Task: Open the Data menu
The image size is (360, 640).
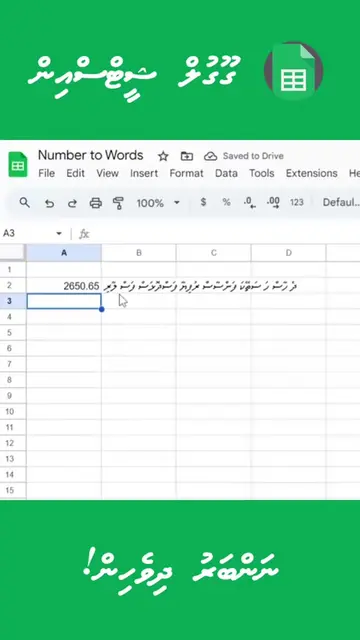Action: [x=226, y=173]
